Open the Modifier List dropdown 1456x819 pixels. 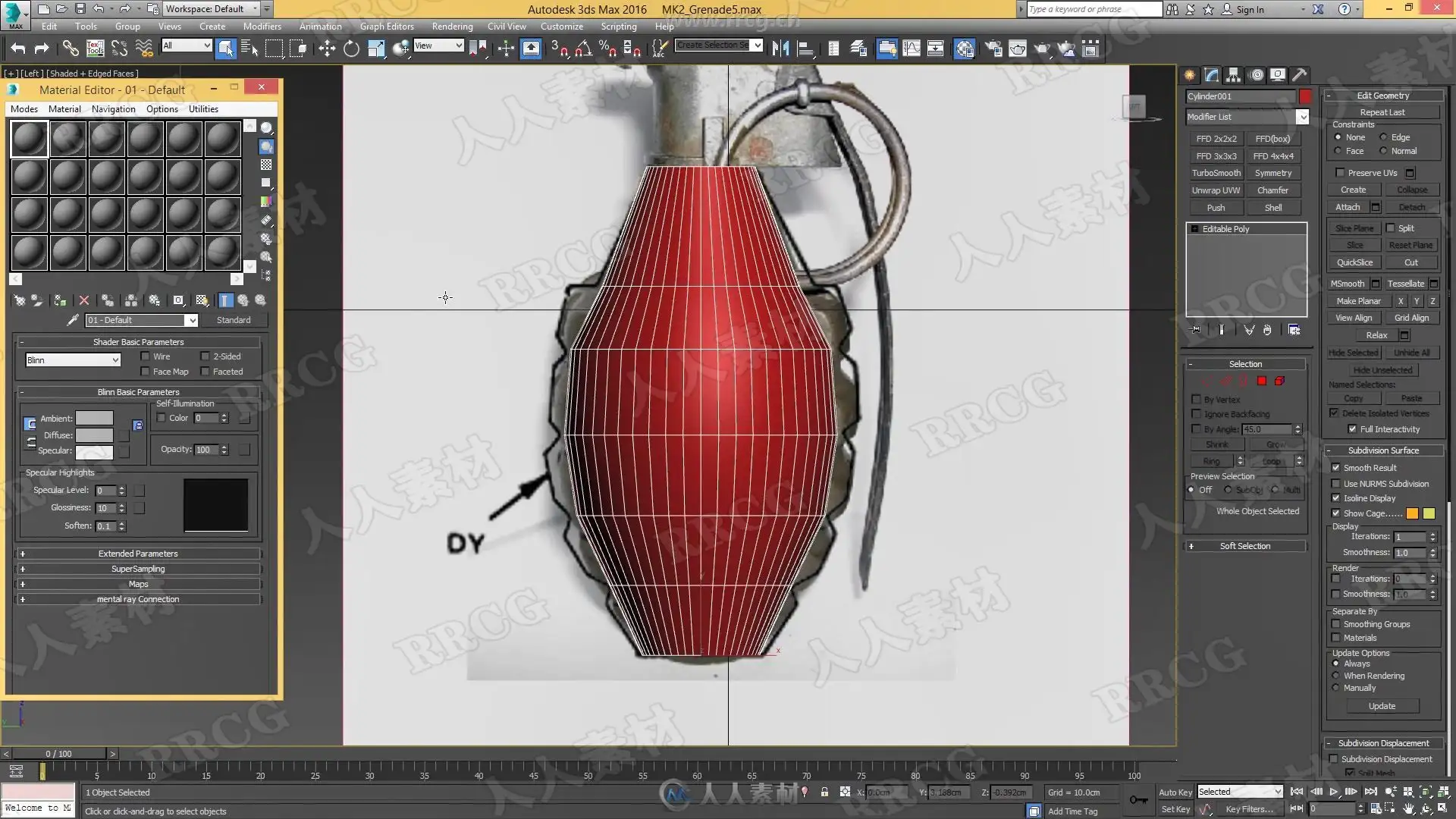click(x=1302, y=117)
